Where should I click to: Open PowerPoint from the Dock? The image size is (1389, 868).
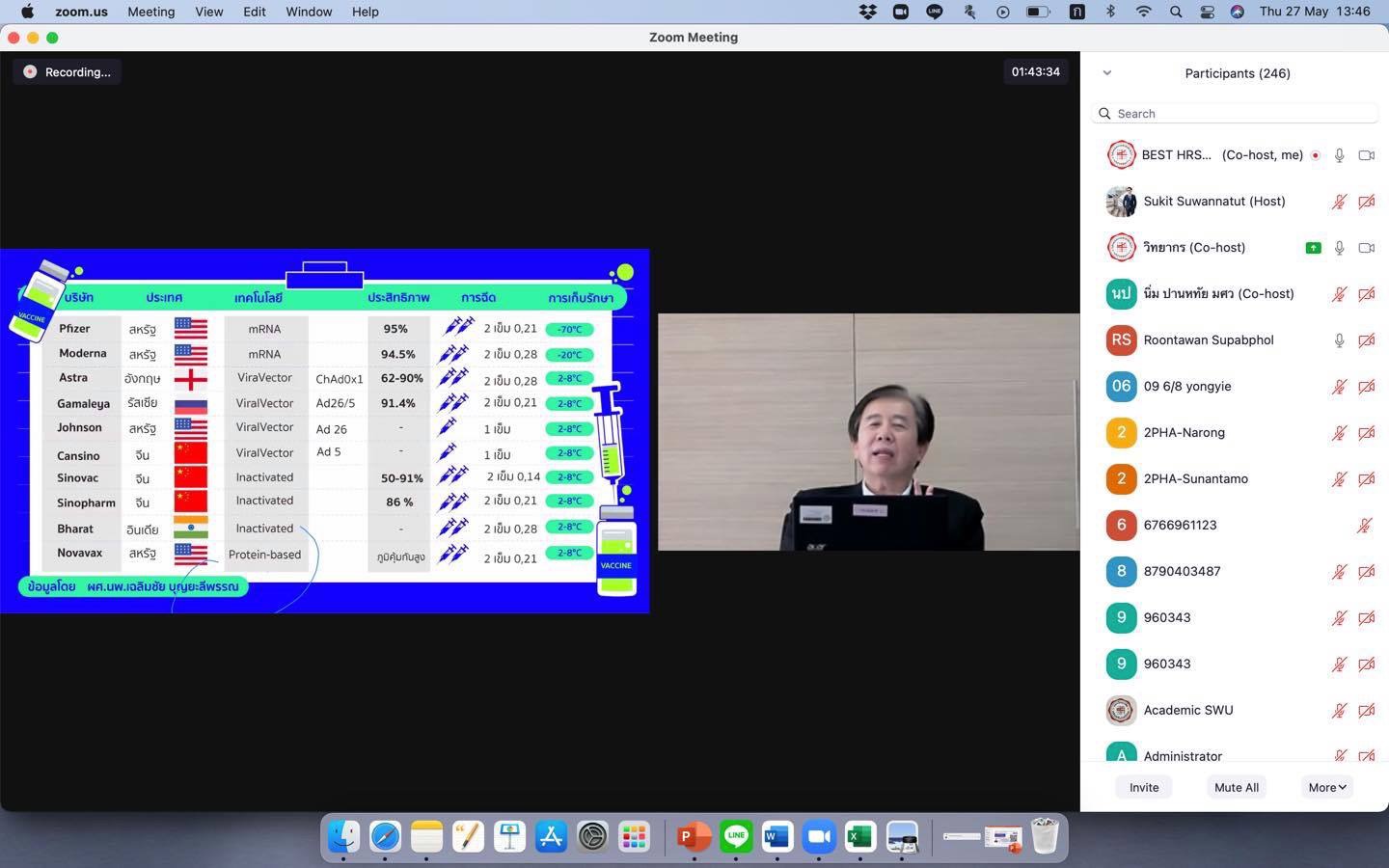693,836
